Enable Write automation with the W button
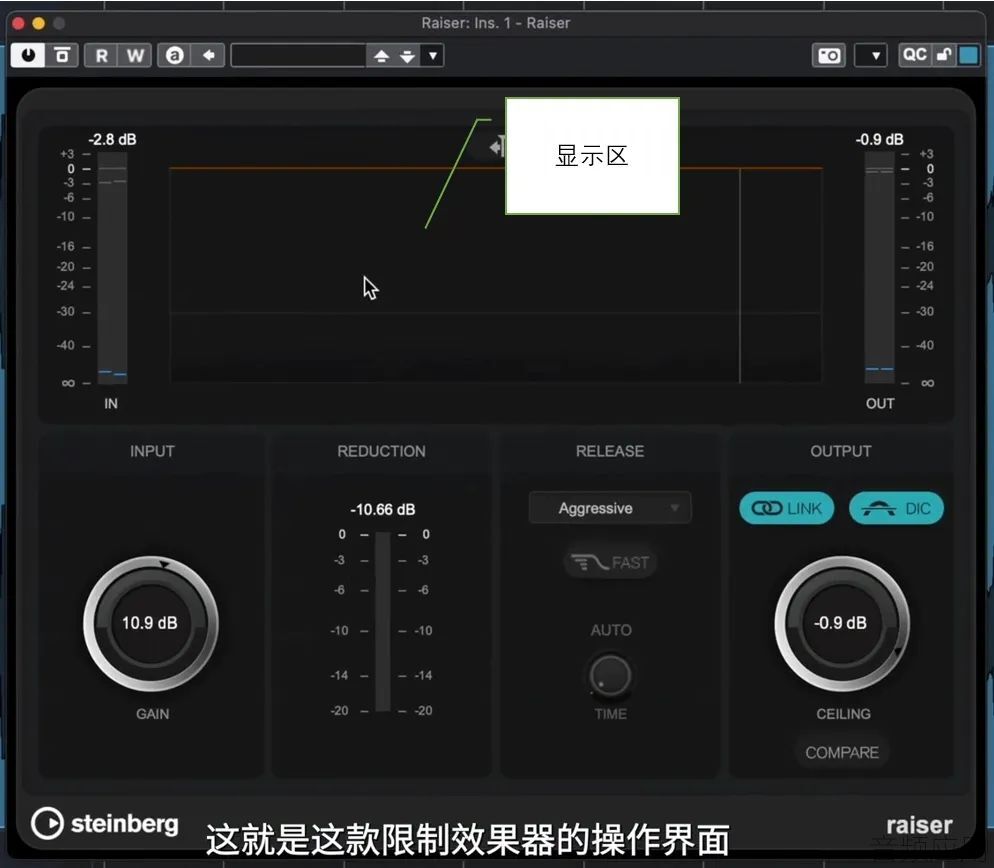 point(135,55)
